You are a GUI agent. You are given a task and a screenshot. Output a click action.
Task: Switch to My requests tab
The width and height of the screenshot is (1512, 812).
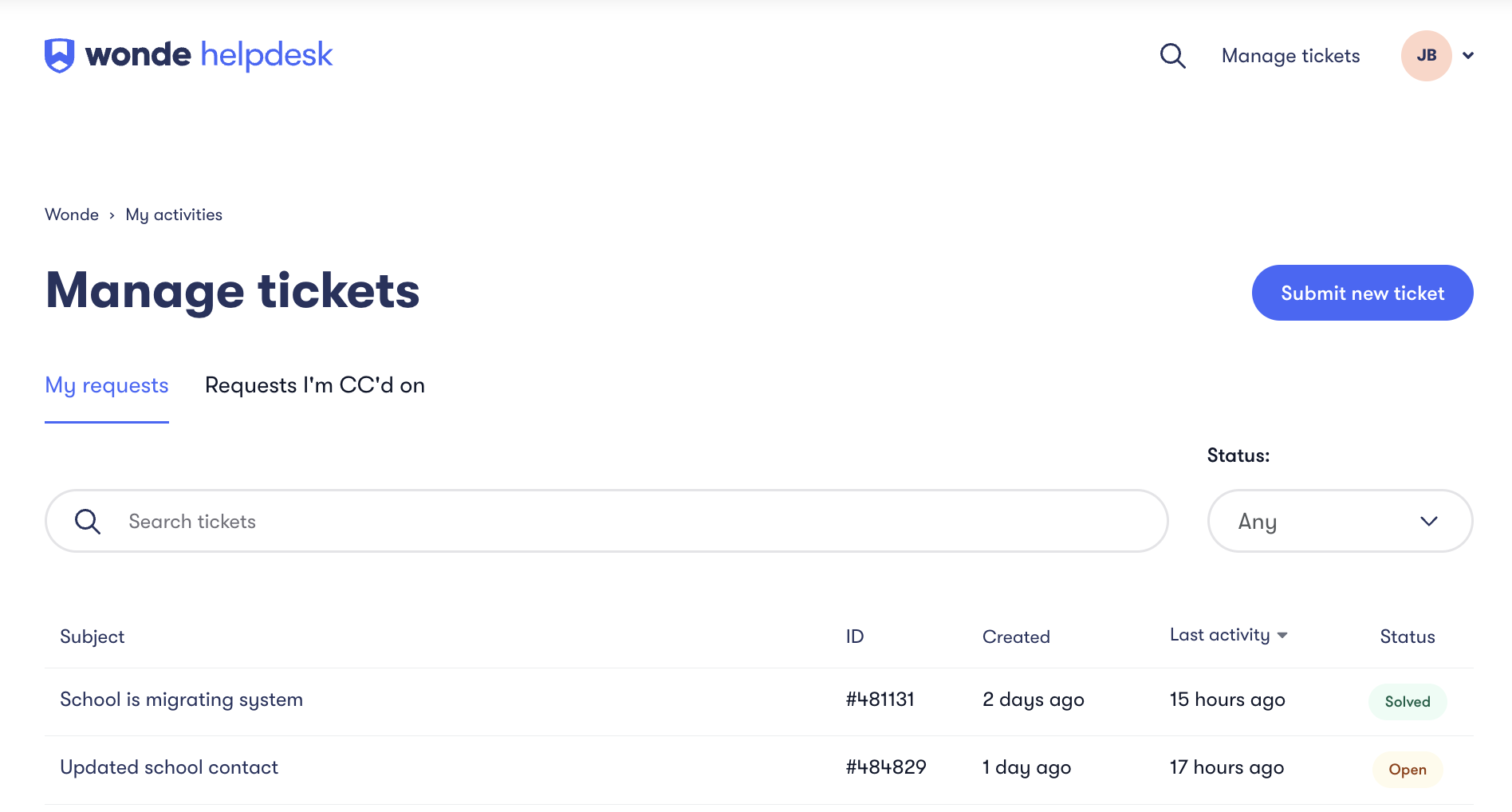pyautogui.click(x=107, y=386)
